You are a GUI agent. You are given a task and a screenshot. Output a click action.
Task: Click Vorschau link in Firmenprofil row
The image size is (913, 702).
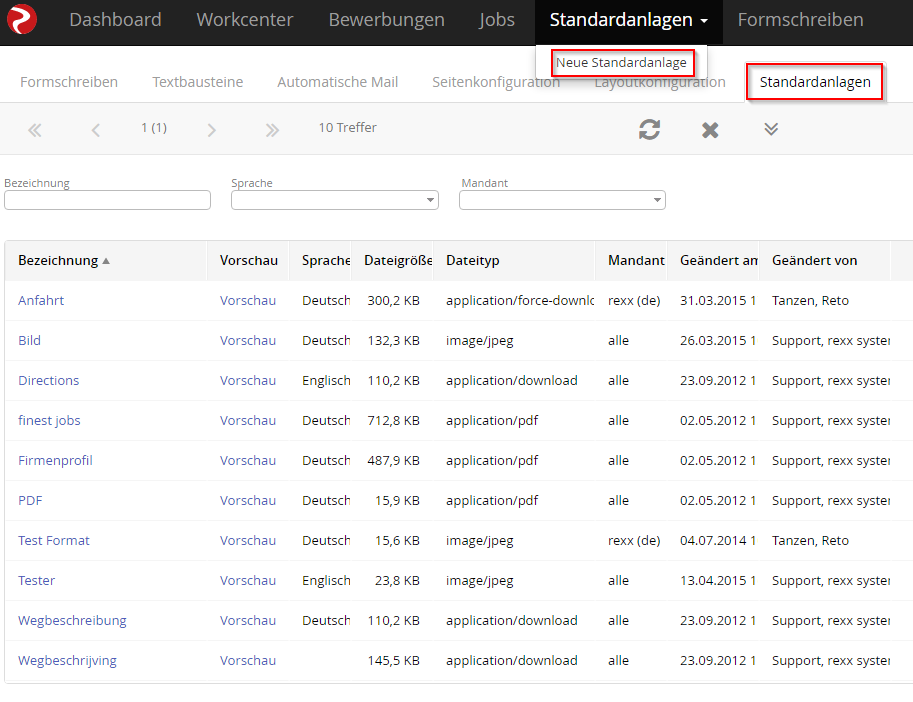247,460
